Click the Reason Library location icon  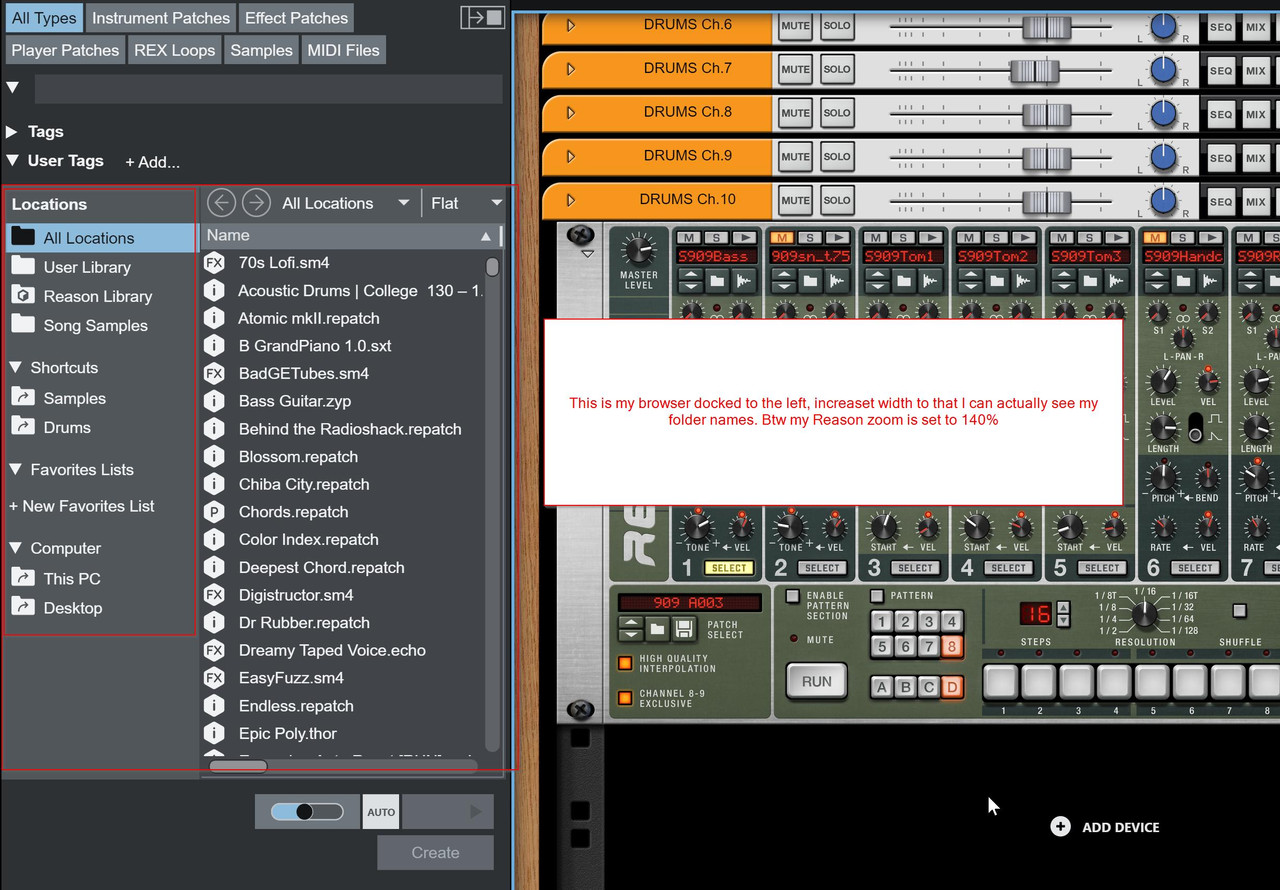(23, 295)
